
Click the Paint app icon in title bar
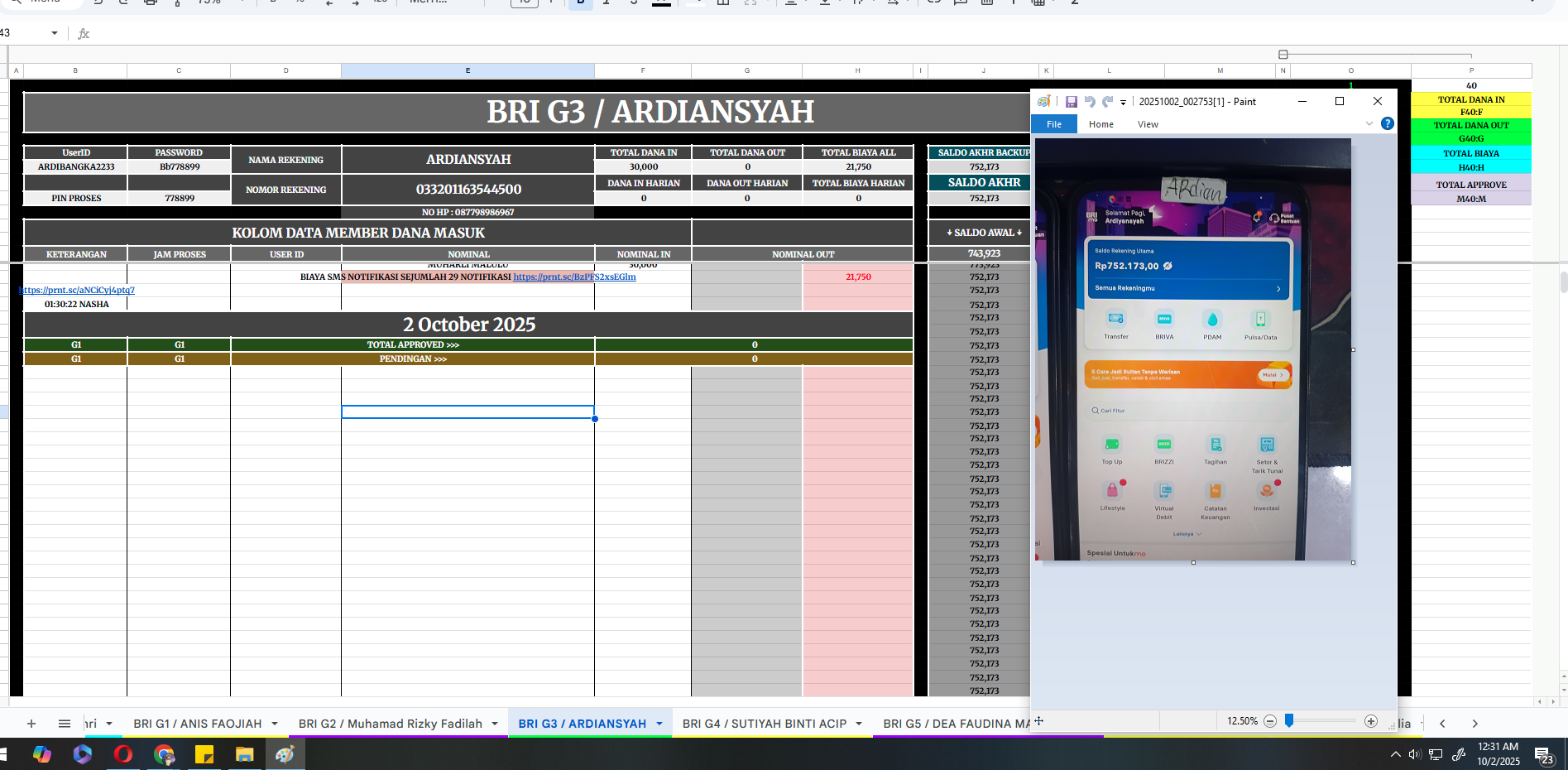[1044, 101]
